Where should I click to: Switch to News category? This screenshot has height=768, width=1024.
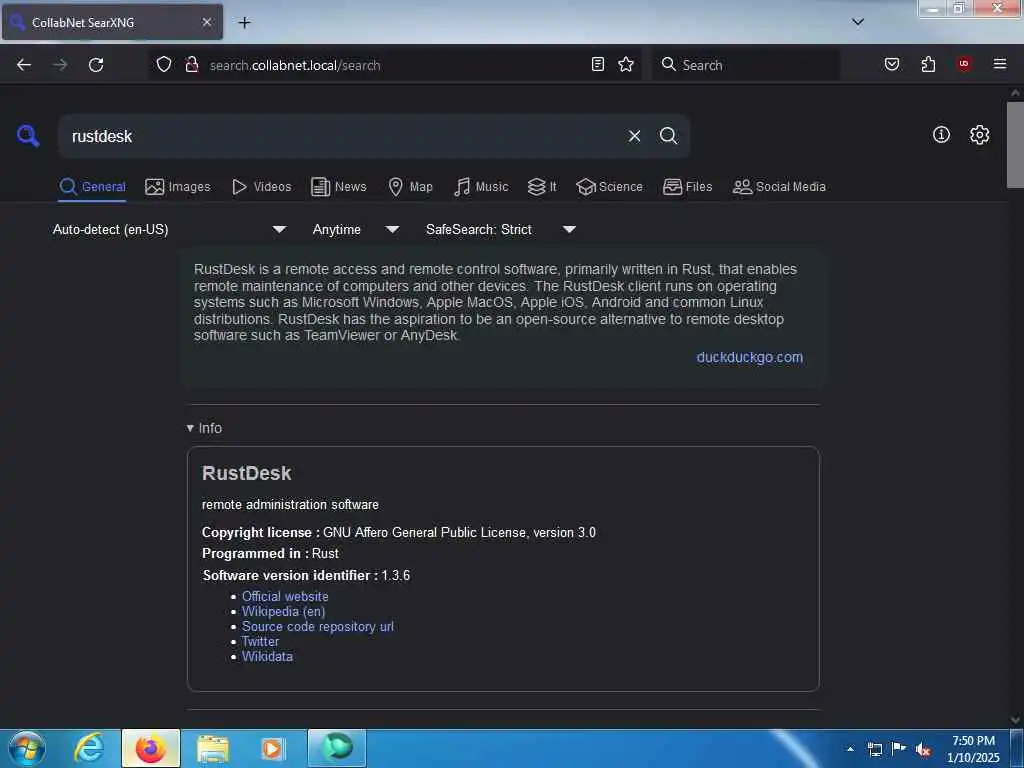338,187
